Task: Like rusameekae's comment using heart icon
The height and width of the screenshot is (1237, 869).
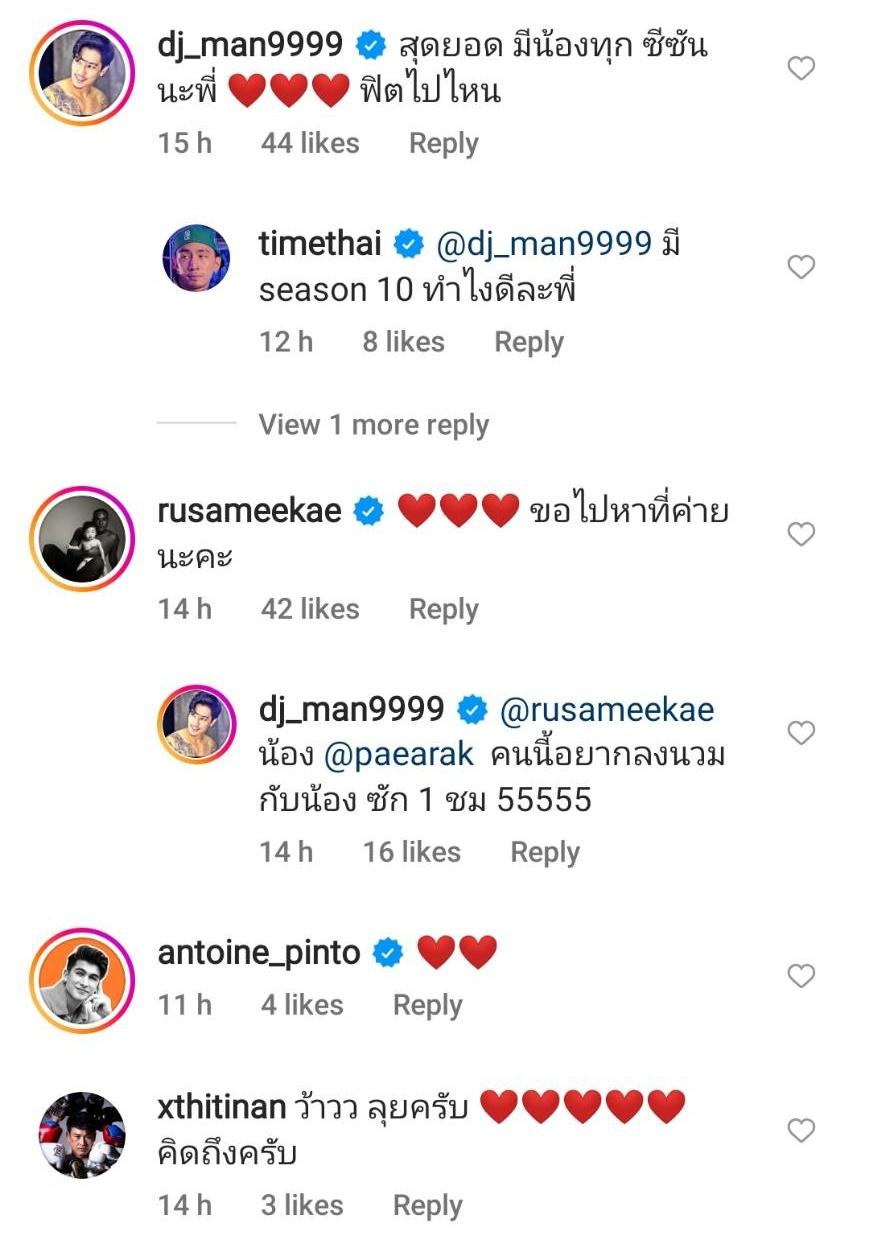Action: pos(801,535)
